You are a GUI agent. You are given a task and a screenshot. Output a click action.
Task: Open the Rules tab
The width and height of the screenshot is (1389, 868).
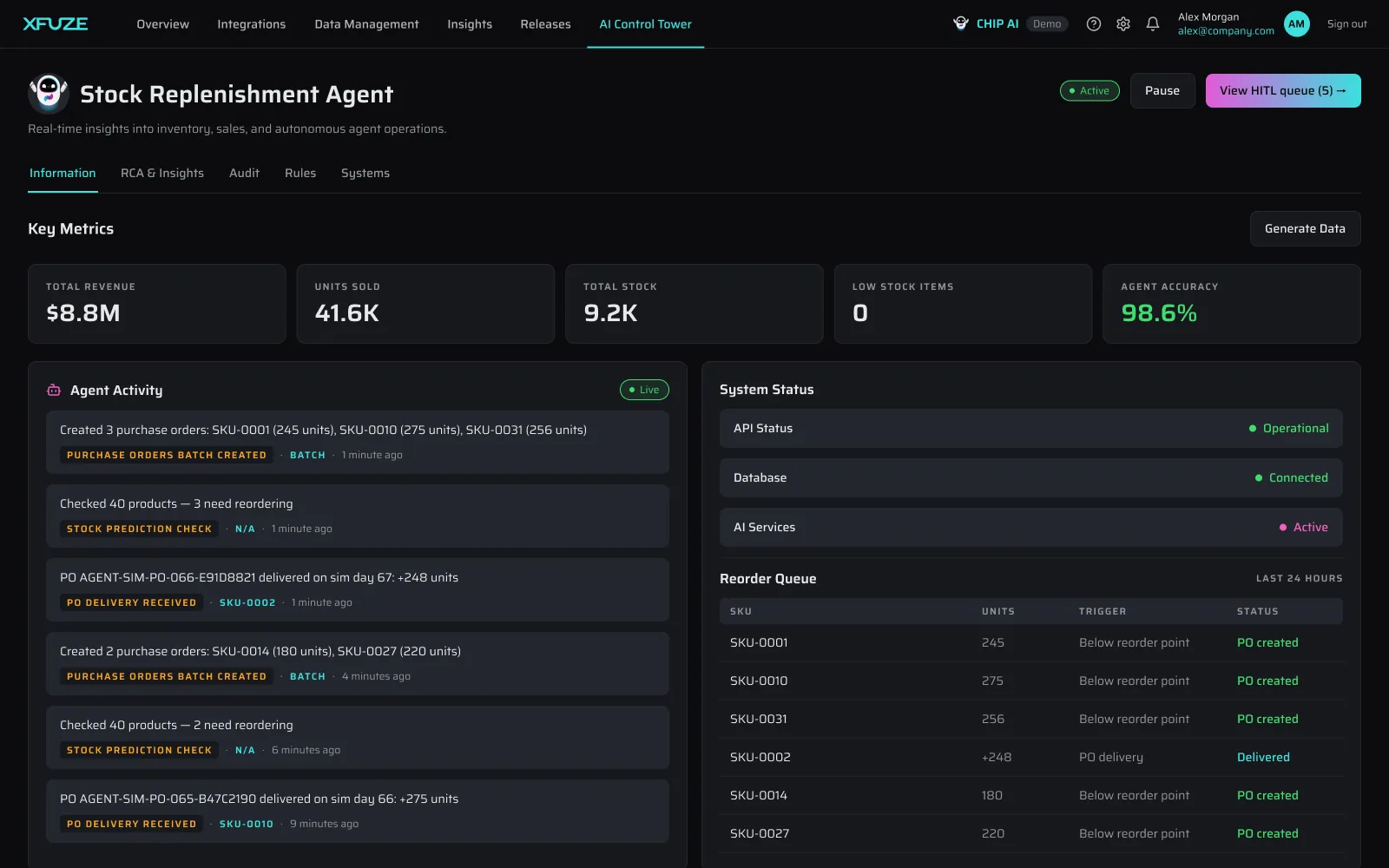point(300,173)
